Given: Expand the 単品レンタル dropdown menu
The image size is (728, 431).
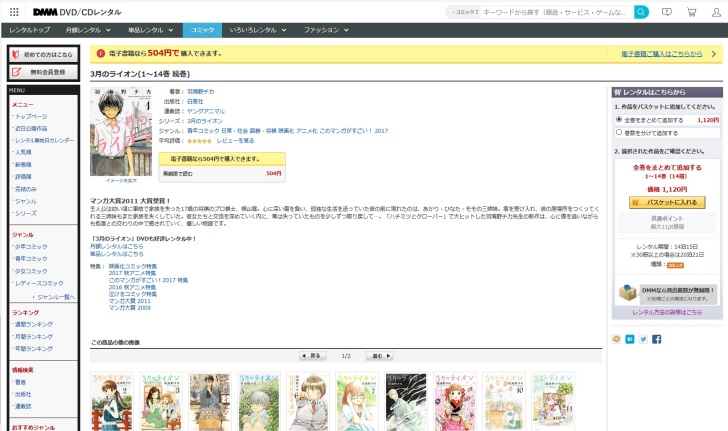Looking at the screenshot, I should click(150, 30).
